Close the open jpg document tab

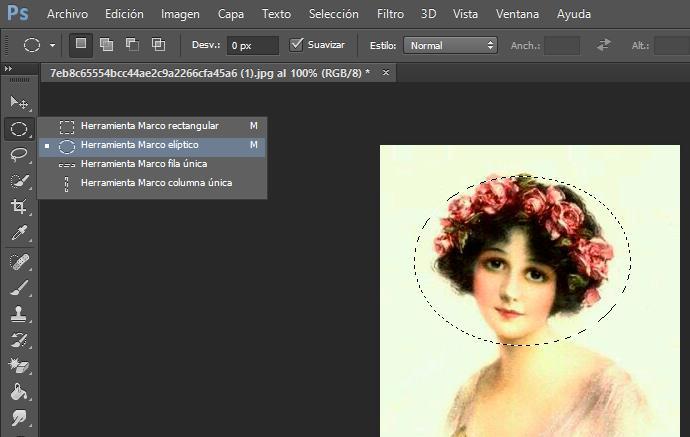[x=386, y=72]
